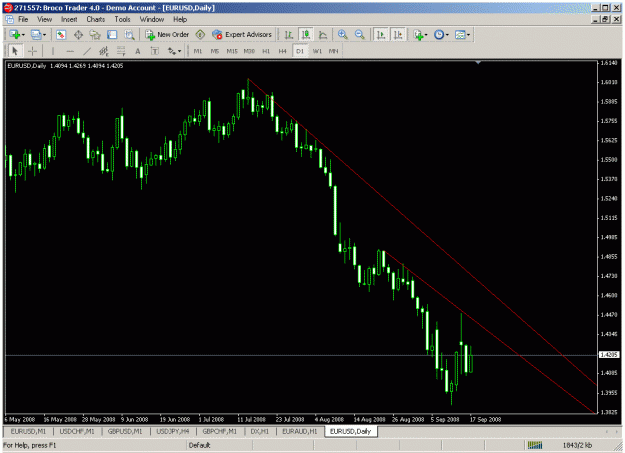The width and height of the screenshot is (625, 453).
Task: Switch chart to H1 timeframe
Action: [x=266, y=51]
